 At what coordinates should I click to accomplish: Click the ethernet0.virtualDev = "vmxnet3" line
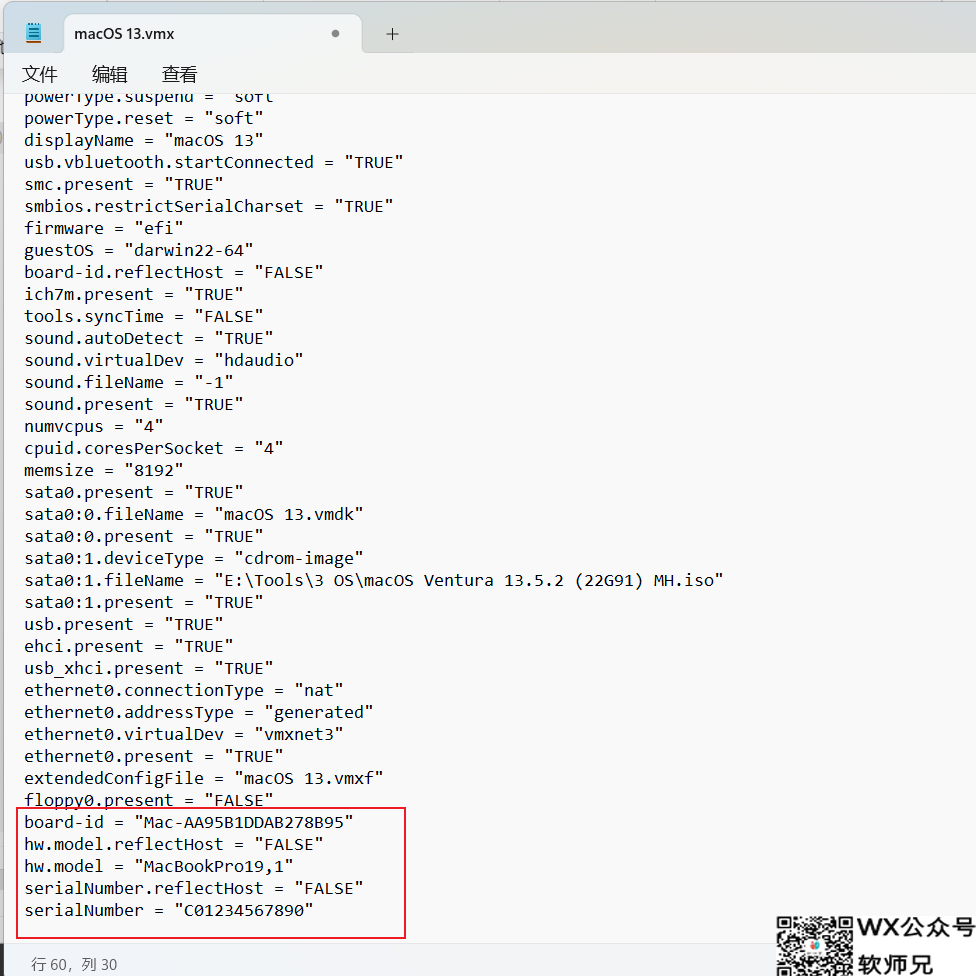(x=184, y=734)
